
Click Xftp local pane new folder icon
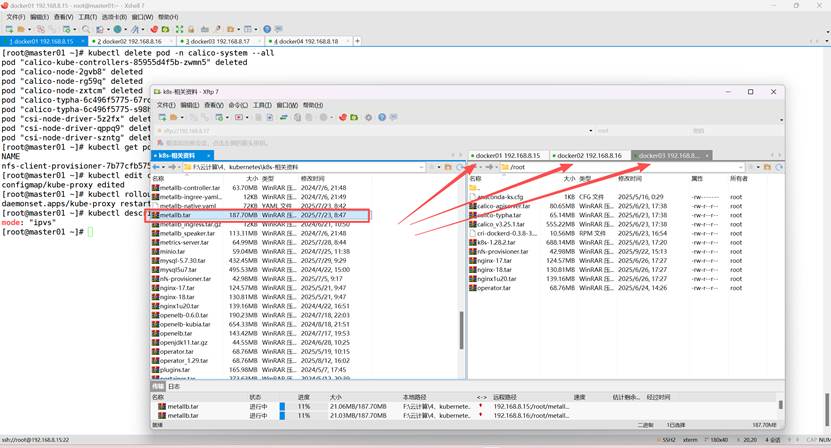[x=448, y=167]
